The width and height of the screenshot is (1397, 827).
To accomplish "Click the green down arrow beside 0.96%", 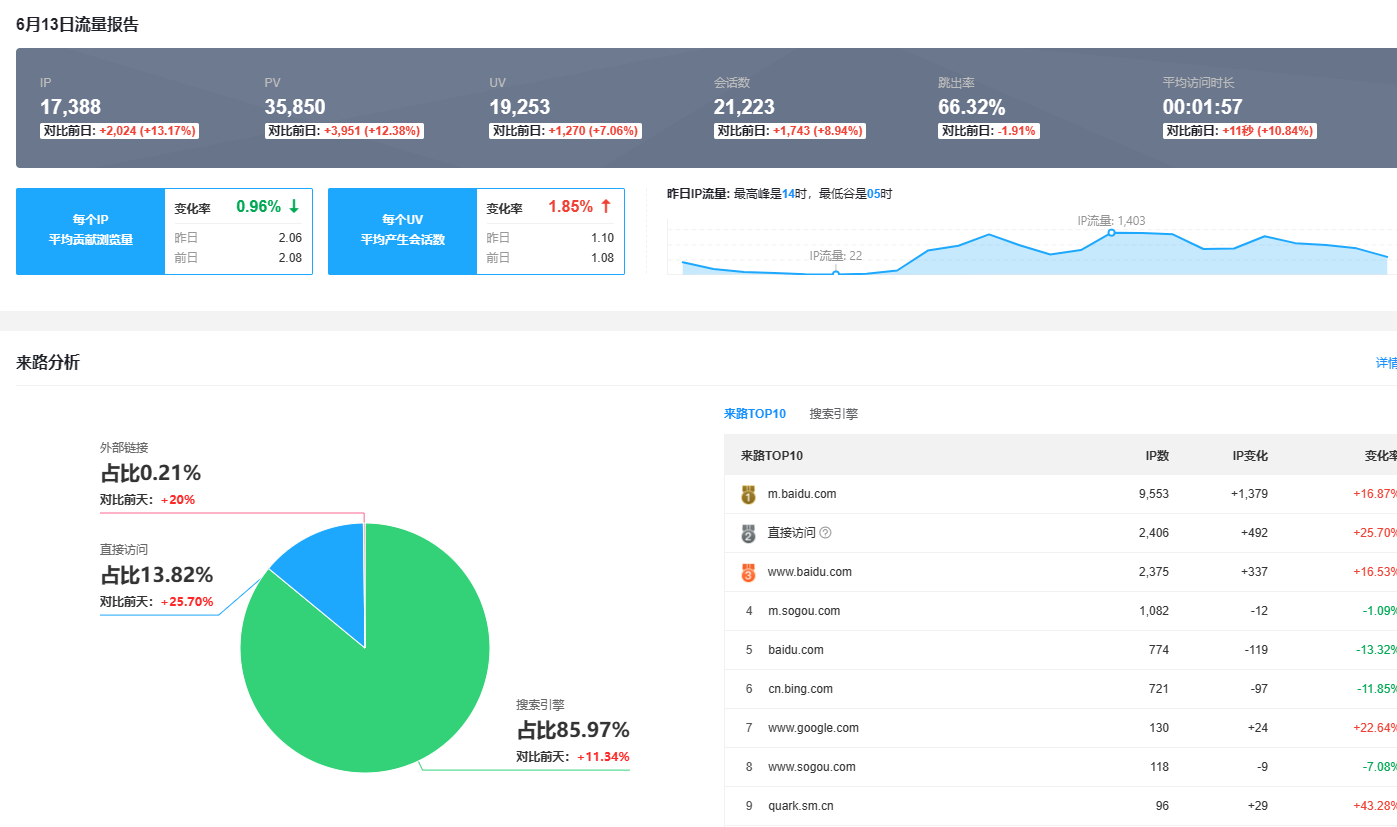I will [x=293, y=207].
